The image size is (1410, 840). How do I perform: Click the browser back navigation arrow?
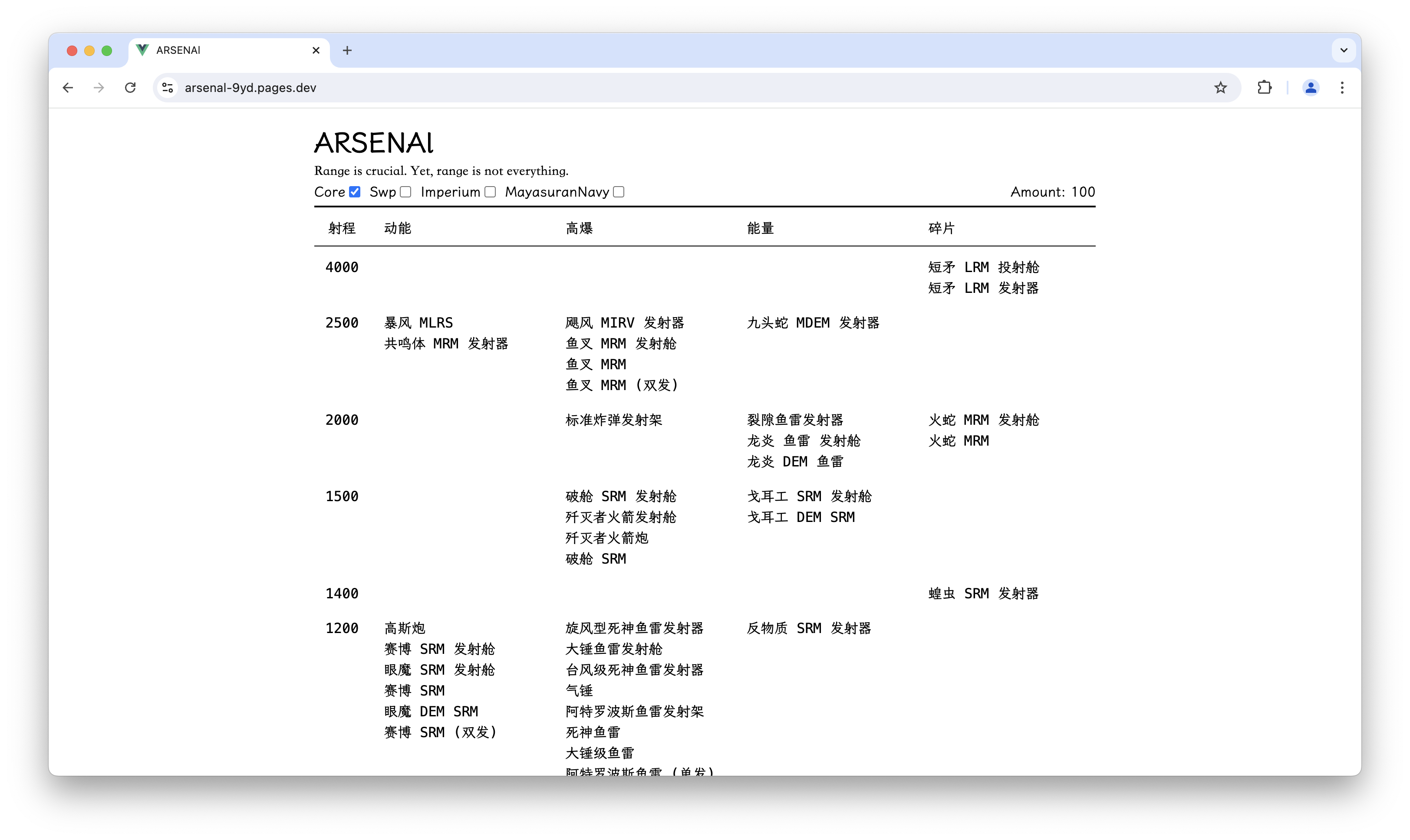[67, 88]
